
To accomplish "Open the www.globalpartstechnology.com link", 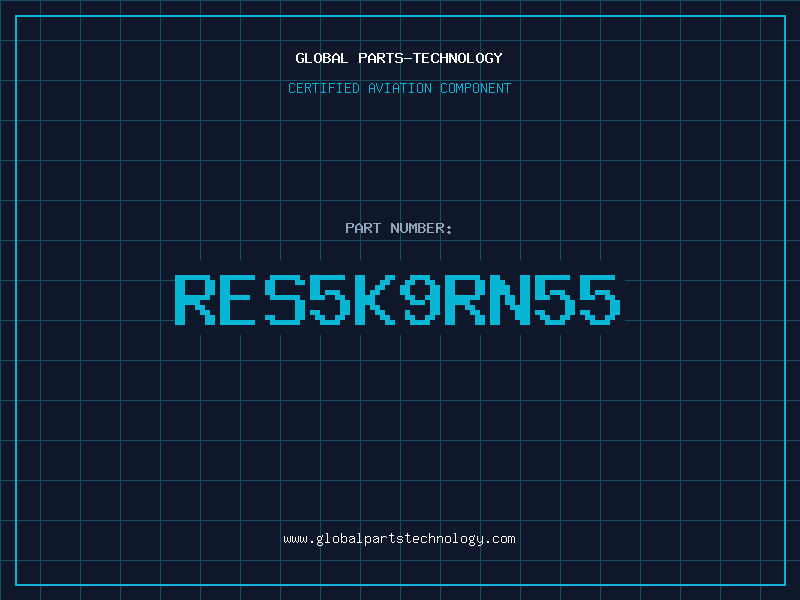I will pos(399,539).
